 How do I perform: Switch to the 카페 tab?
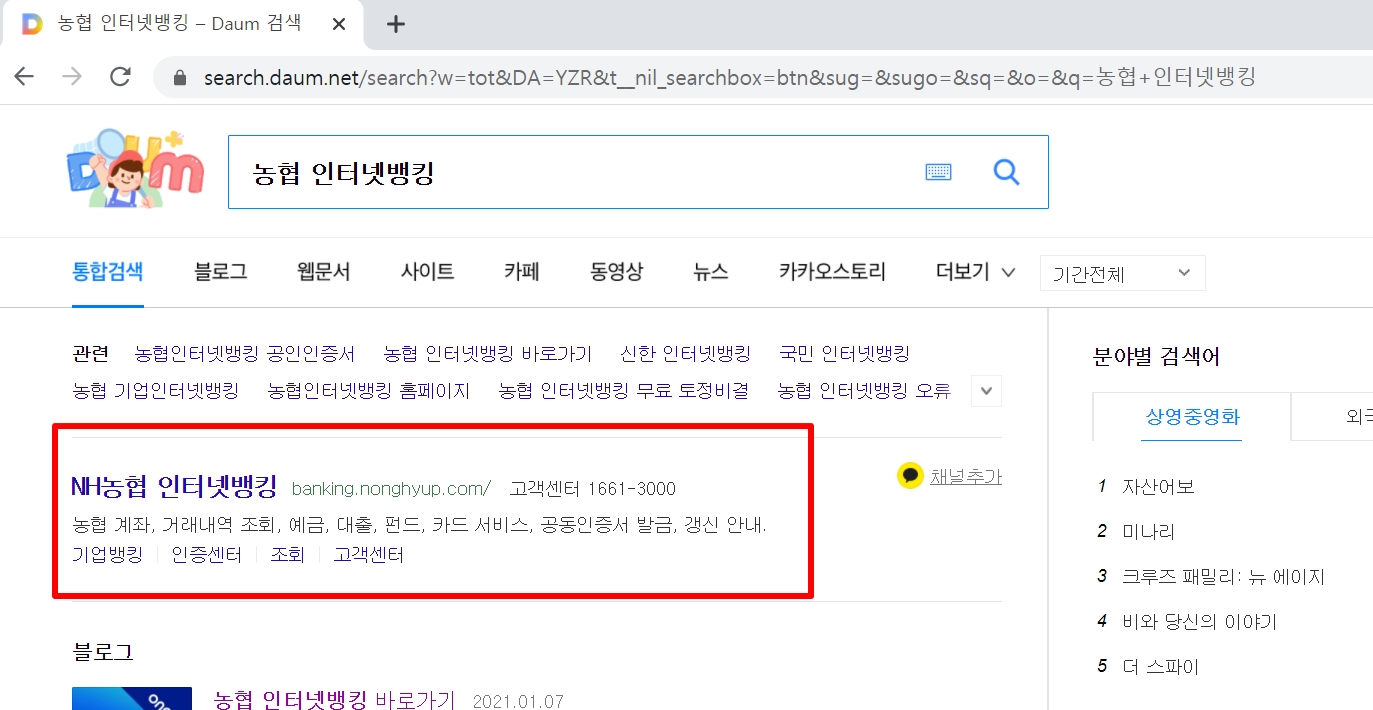click(522, 271)
